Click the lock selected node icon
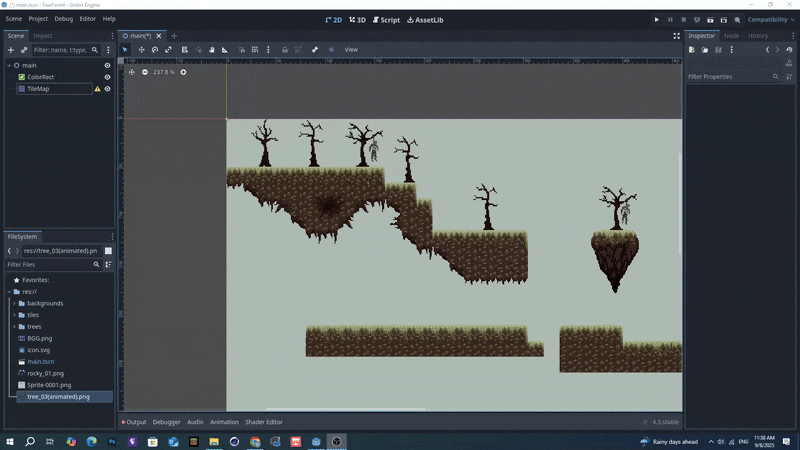 (285, 49)
